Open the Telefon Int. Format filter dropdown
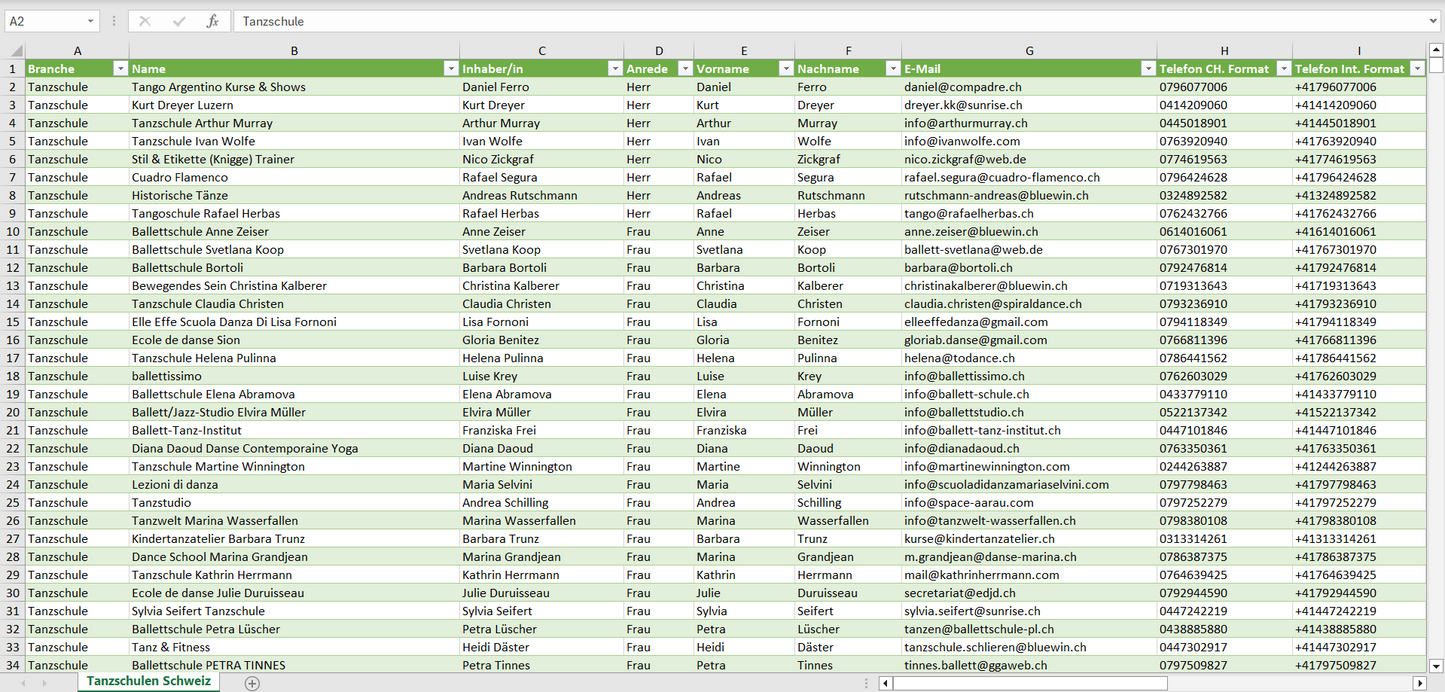This screenshot has height=692, width=1445. 1417,69
